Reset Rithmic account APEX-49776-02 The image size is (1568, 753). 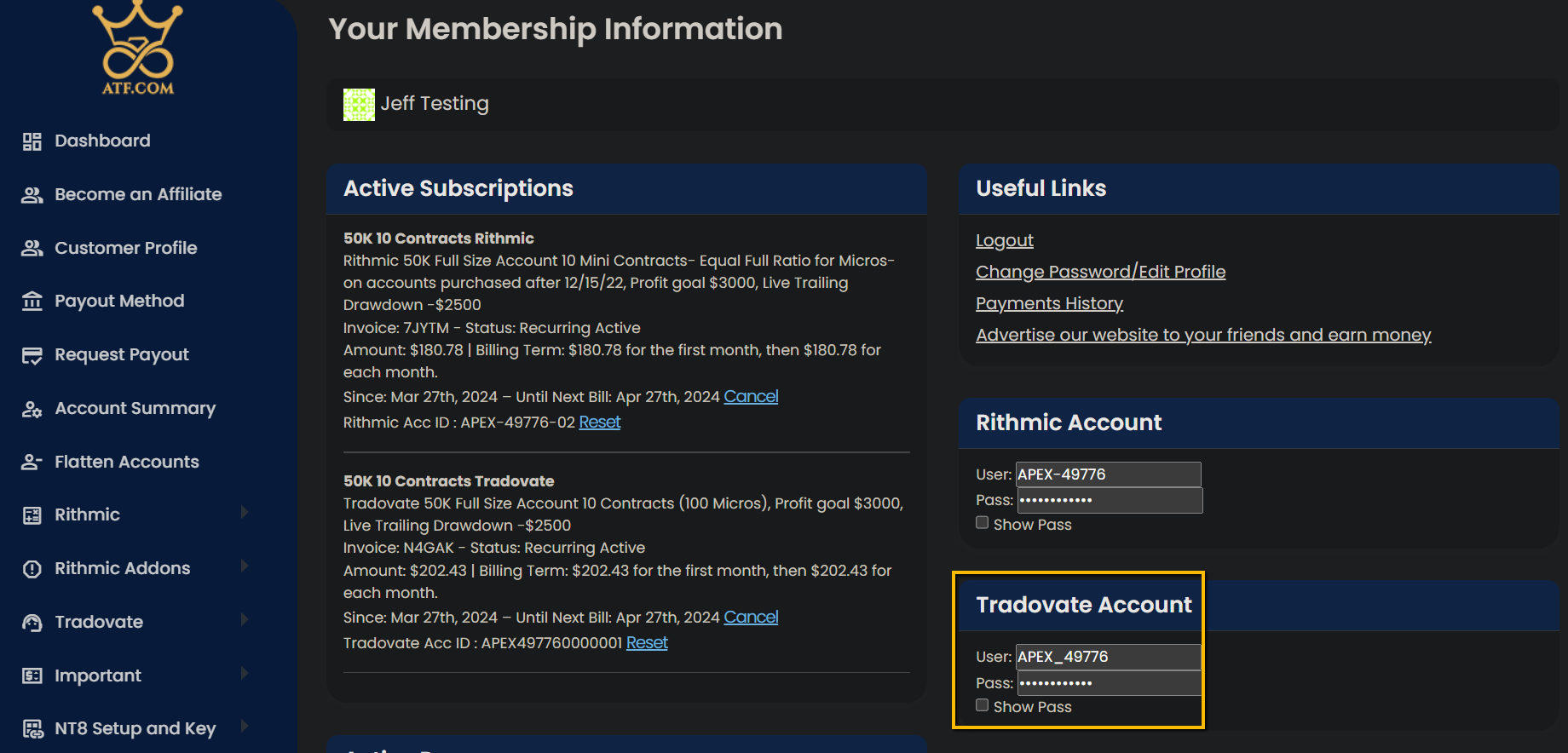point(600,422)
